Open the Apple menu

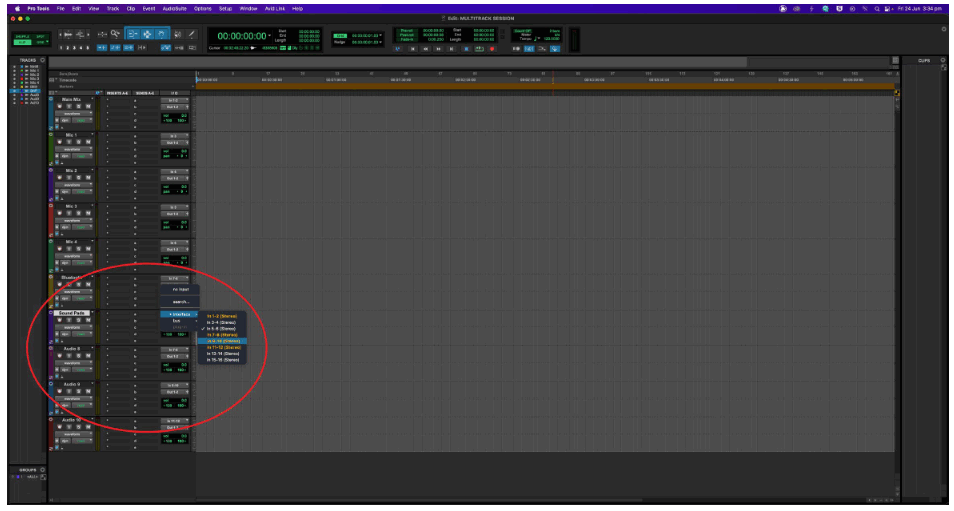click(17, 9)
